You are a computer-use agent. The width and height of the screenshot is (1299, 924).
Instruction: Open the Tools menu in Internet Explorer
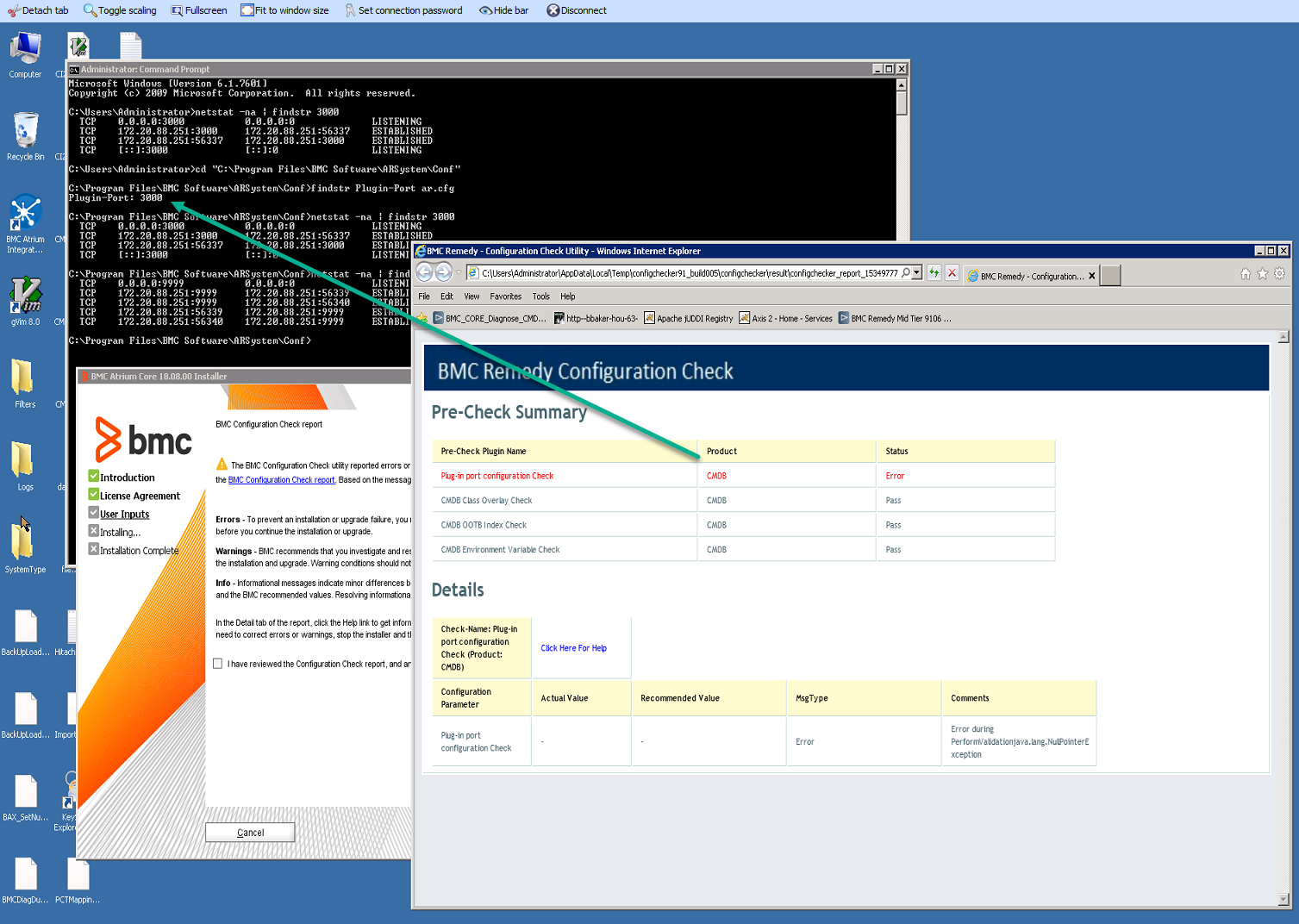coord(540,297)
